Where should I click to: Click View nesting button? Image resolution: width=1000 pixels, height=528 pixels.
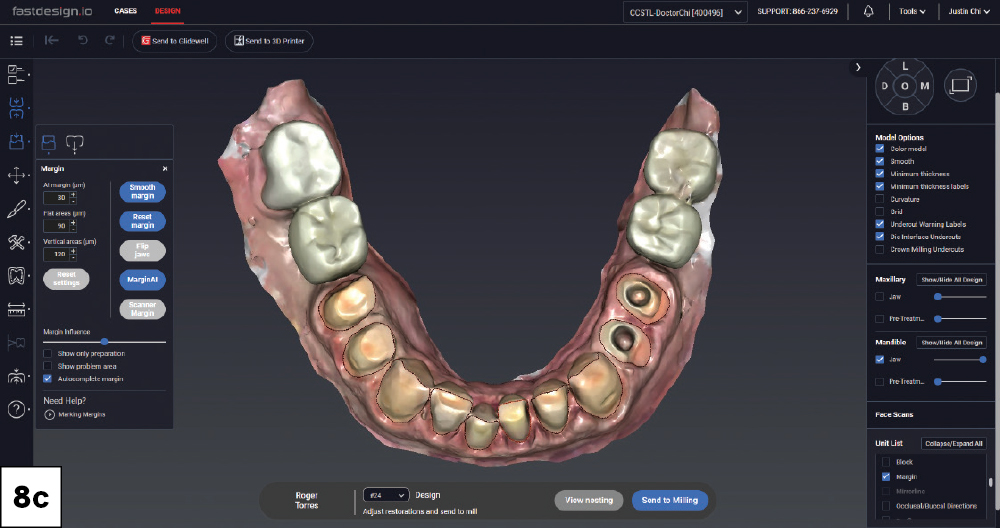tap(589, 500)
